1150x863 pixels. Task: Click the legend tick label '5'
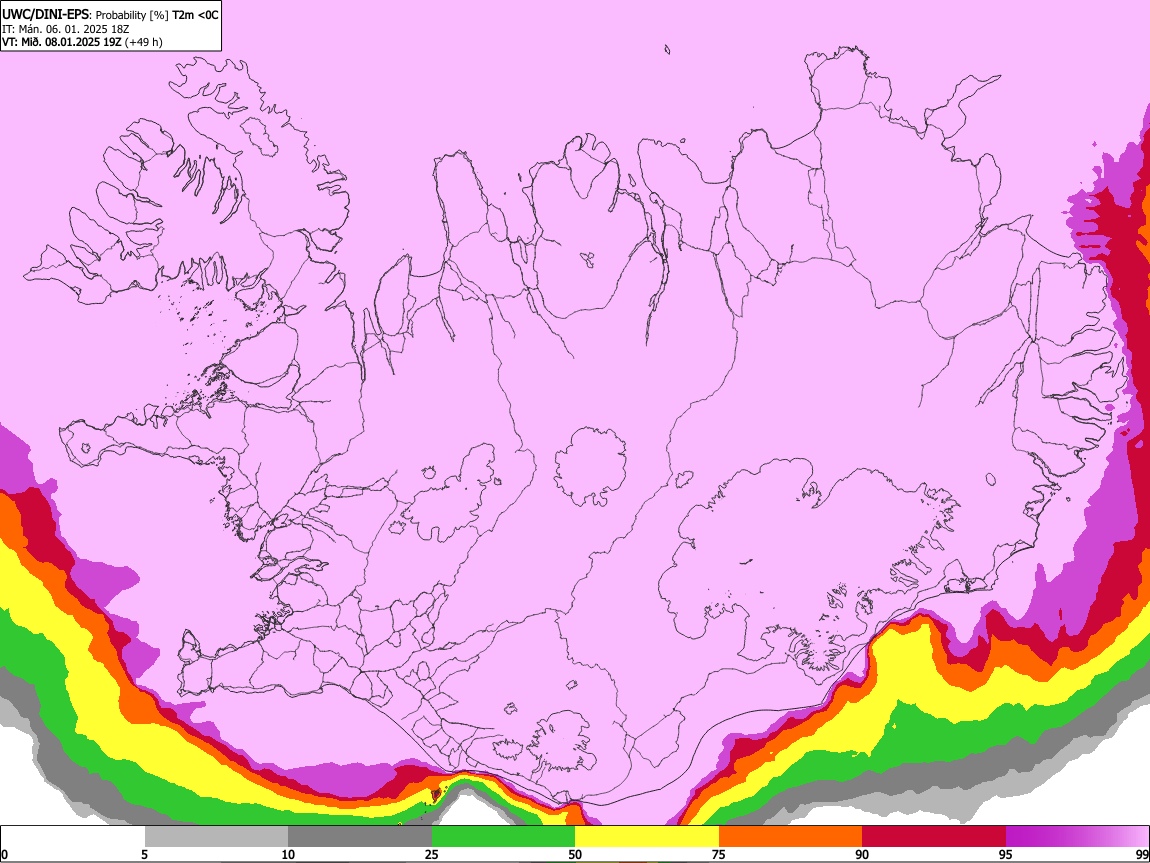pos(144,855)
